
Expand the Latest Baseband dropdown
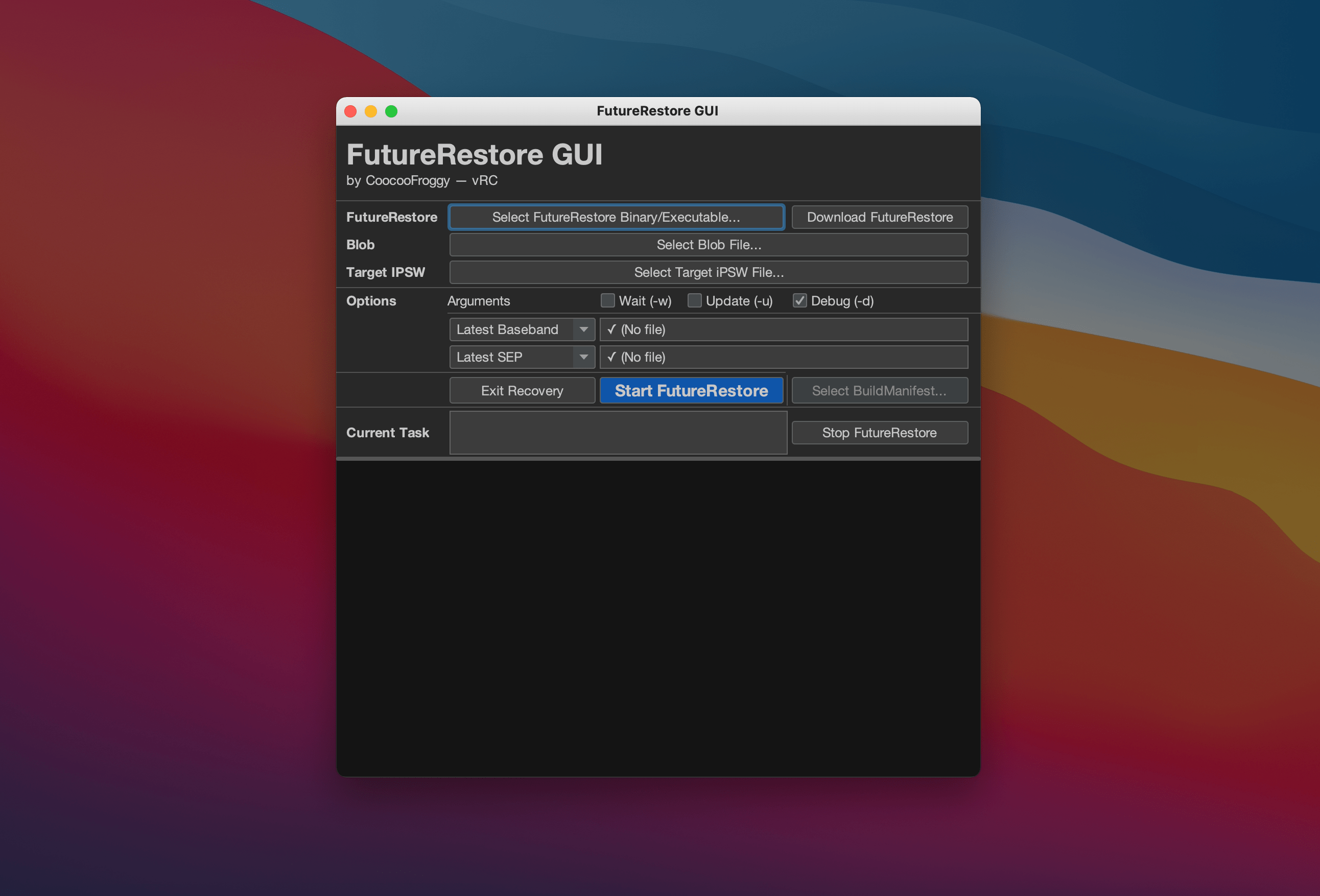[584, 329]
